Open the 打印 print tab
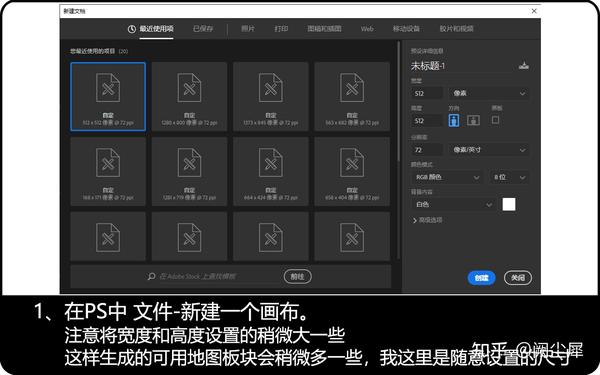The height and width of the screenshot is (375, 600). point(281,29)
